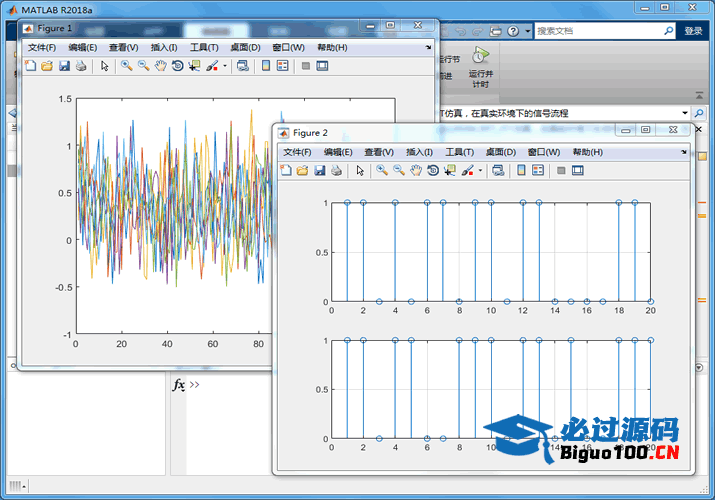Image resolution: width=715 pixels, height=500 pixels.
Task: Click Save icon in Figure 2 toolbar
Action: click(319, 171)
